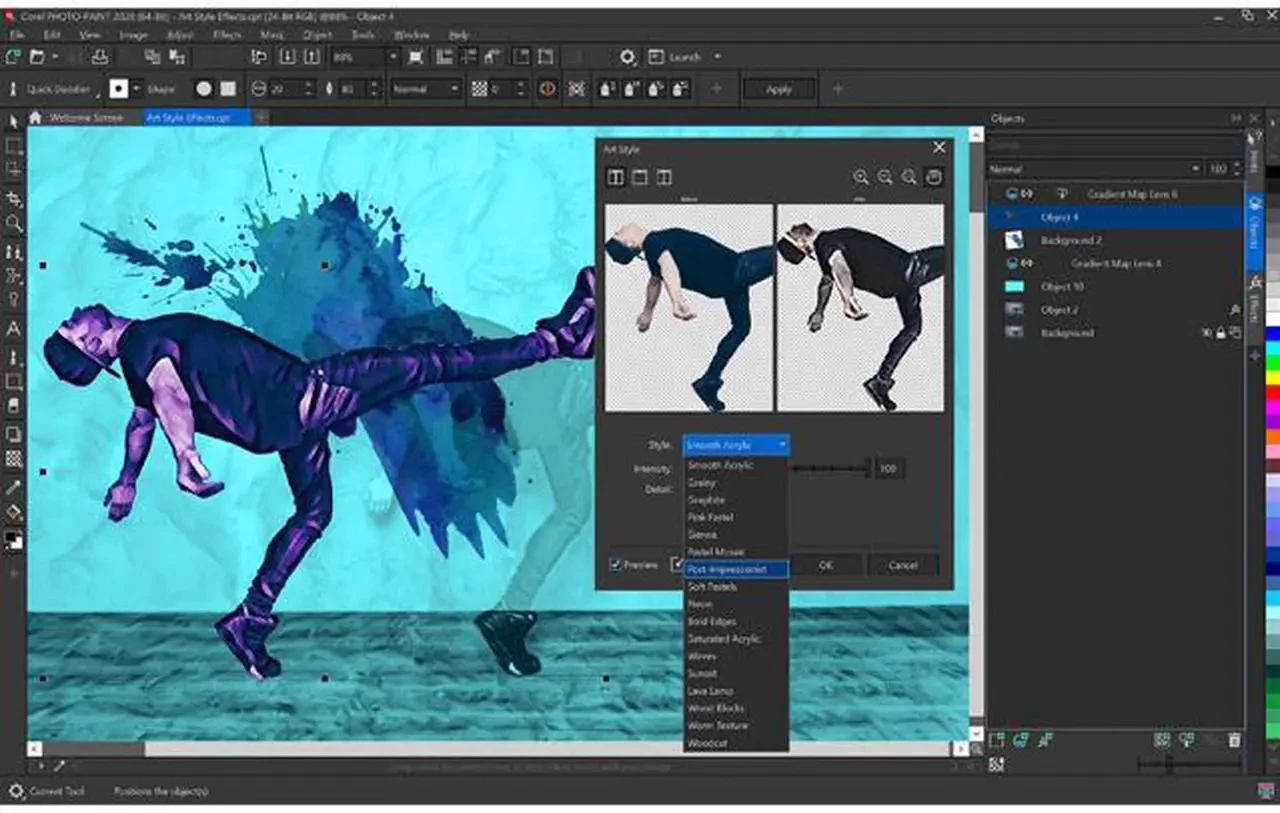Click navigator magnifier at canvas bottom-right corner
Image resolution: width=1280 pixels, height=813 pixels.
[976, 749]
